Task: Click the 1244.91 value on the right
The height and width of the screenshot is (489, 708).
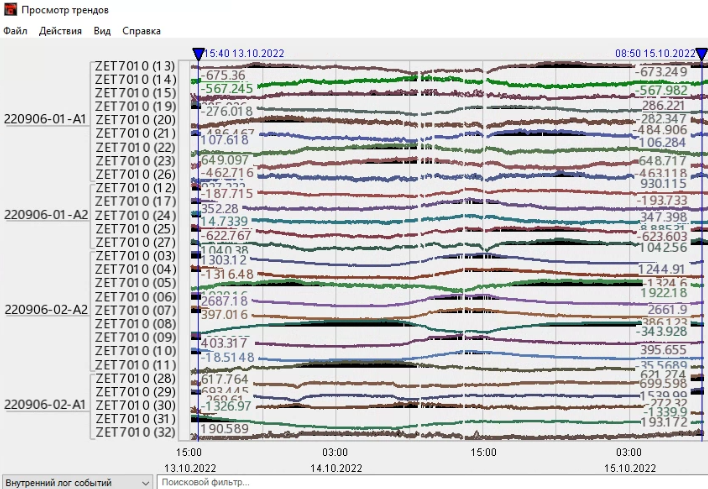Action: pos(664,269)
